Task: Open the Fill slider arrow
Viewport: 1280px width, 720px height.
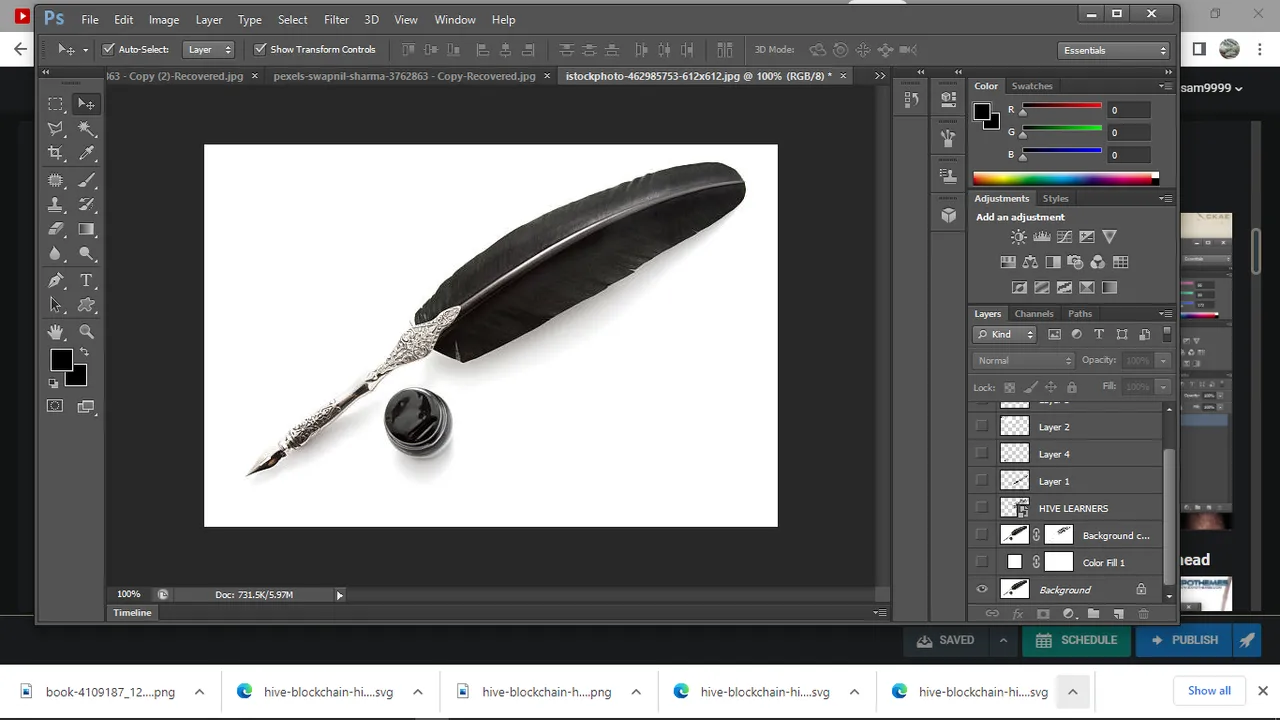Action: coord(1163,386)
